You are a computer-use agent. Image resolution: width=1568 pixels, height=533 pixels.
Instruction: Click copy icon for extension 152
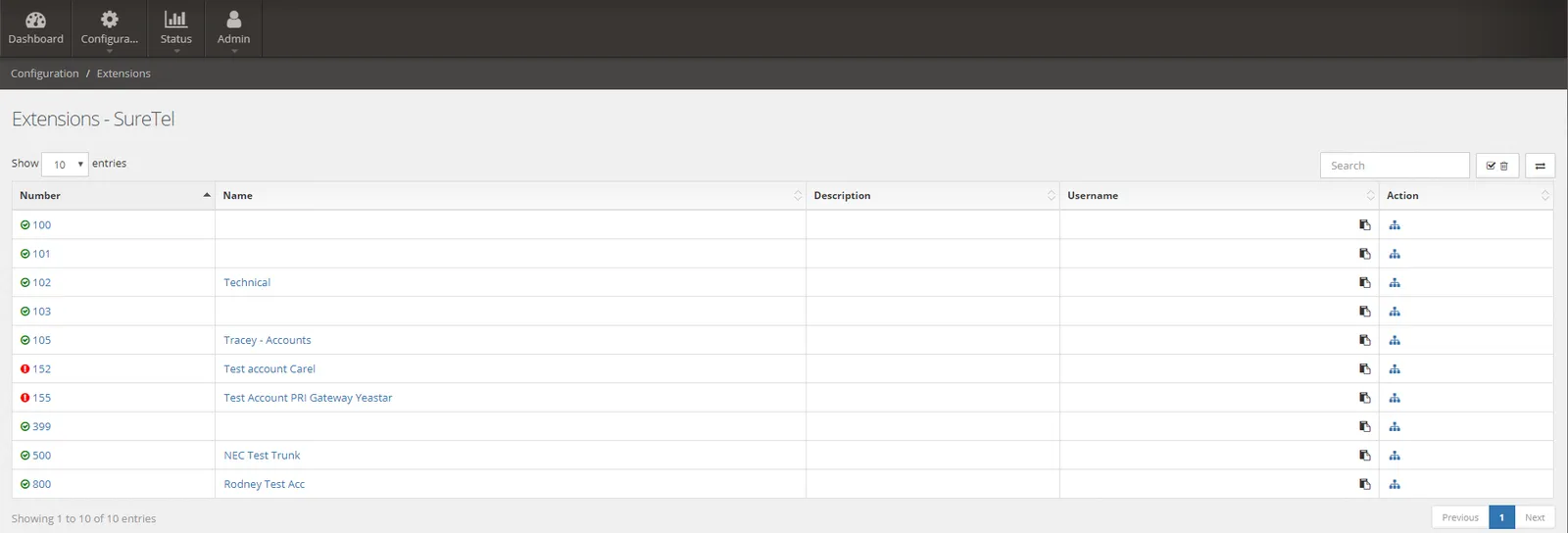(x=1364, y=369)
